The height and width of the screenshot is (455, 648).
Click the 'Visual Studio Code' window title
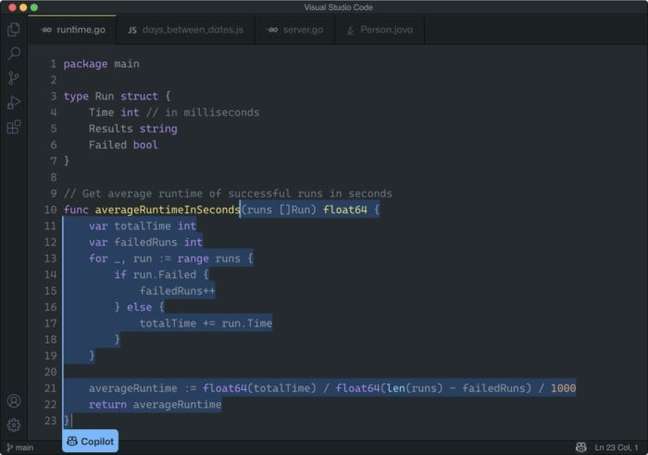[x=338, y=7]
